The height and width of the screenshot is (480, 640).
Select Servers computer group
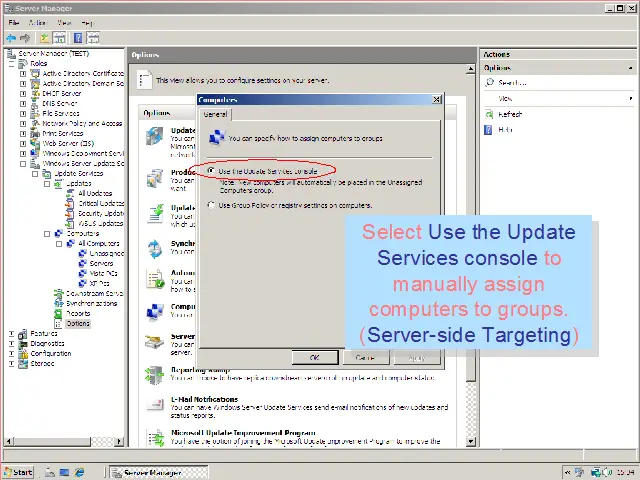pyautogui.click(x=101, y=263)
